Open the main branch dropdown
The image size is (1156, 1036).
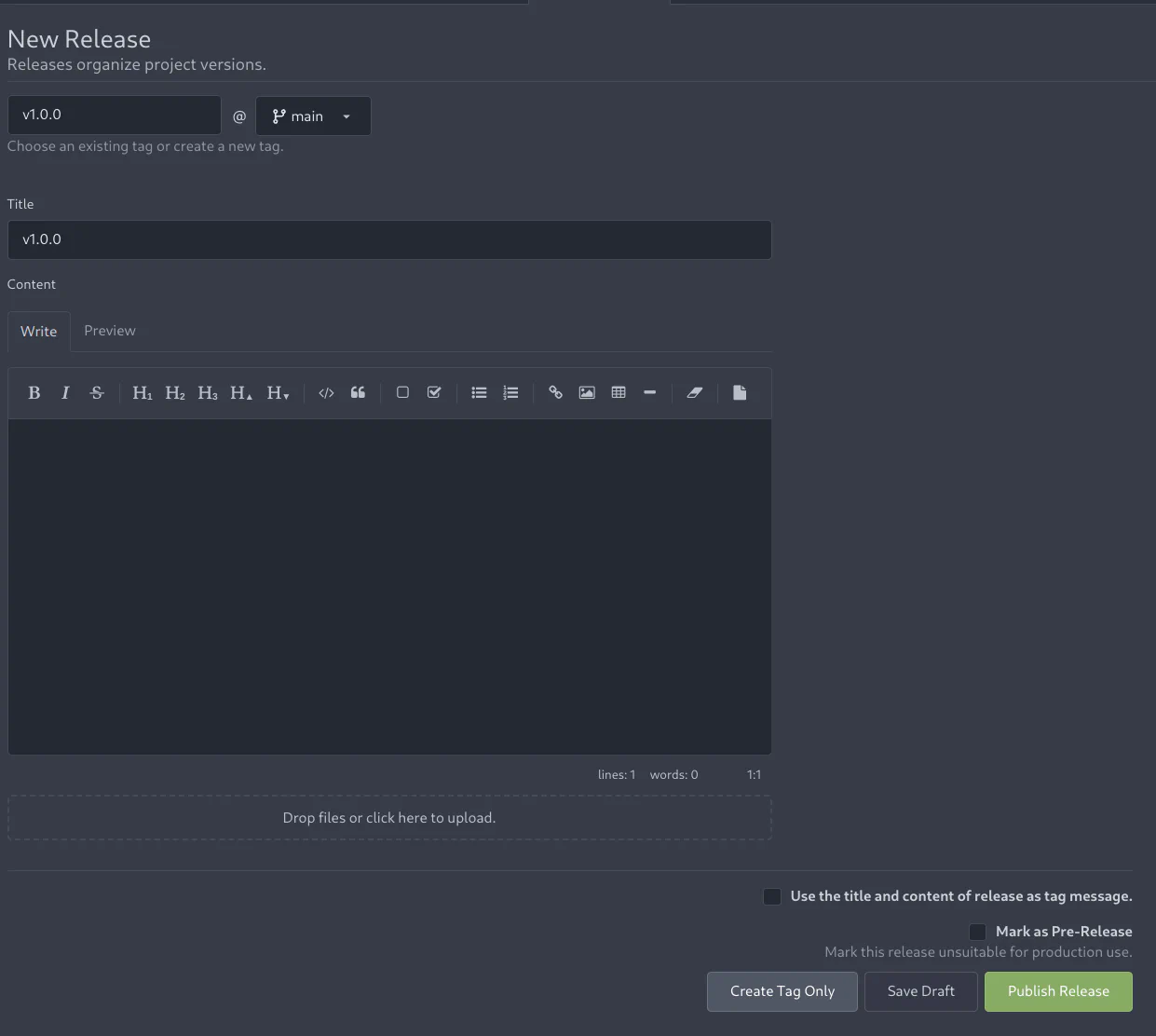(313, 116)
